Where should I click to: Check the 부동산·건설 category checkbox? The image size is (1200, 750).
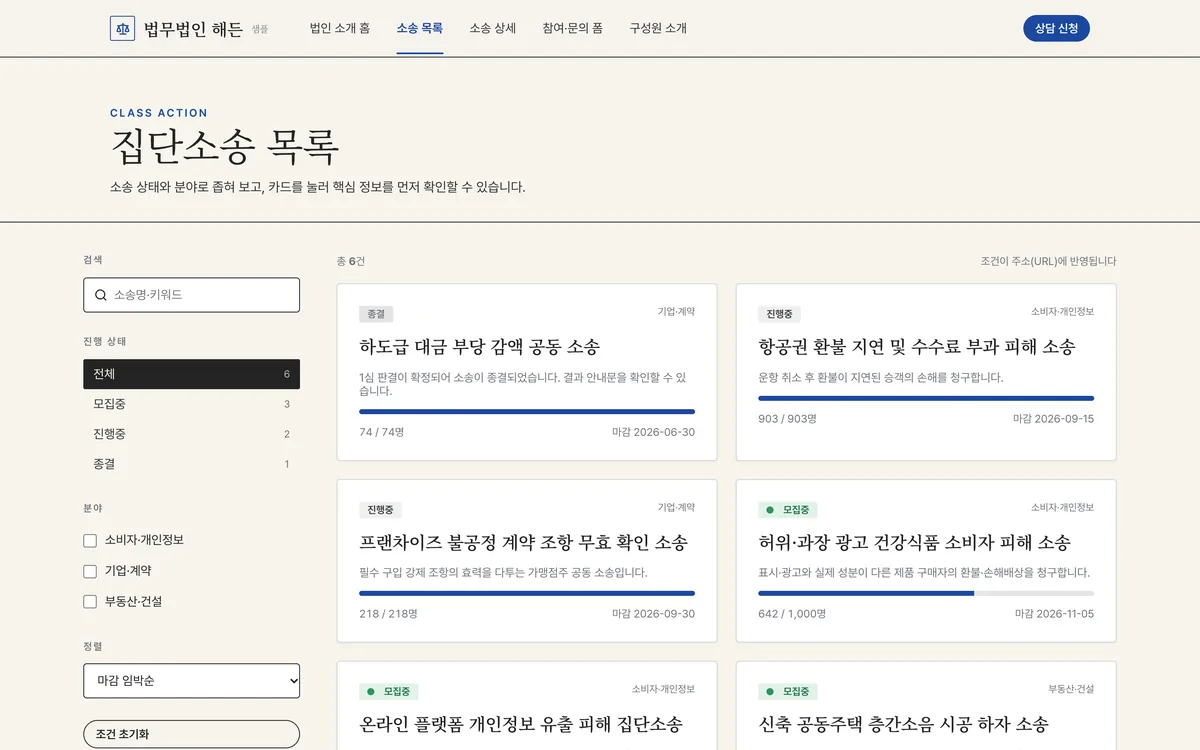pos(90,602)
